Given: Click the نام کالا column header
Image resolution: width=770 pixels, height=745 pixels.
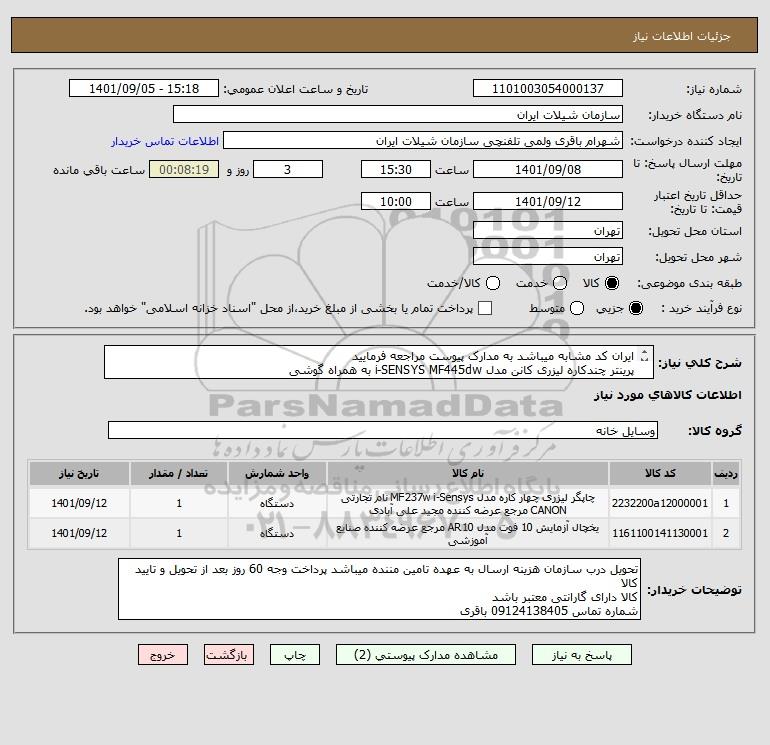Looking at the screenshot, I should [x=468, y=473].
